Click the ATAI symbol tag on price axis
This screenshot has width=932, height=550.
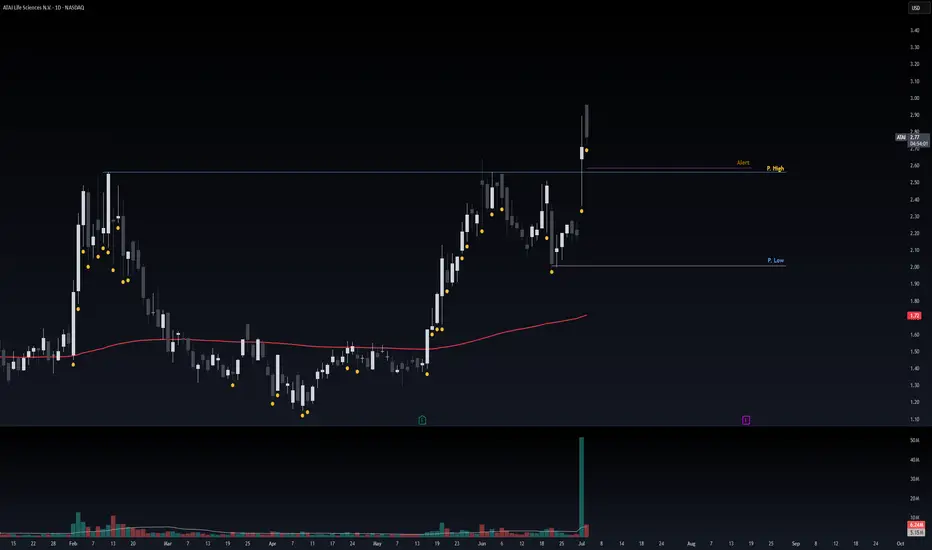point(901,137)
